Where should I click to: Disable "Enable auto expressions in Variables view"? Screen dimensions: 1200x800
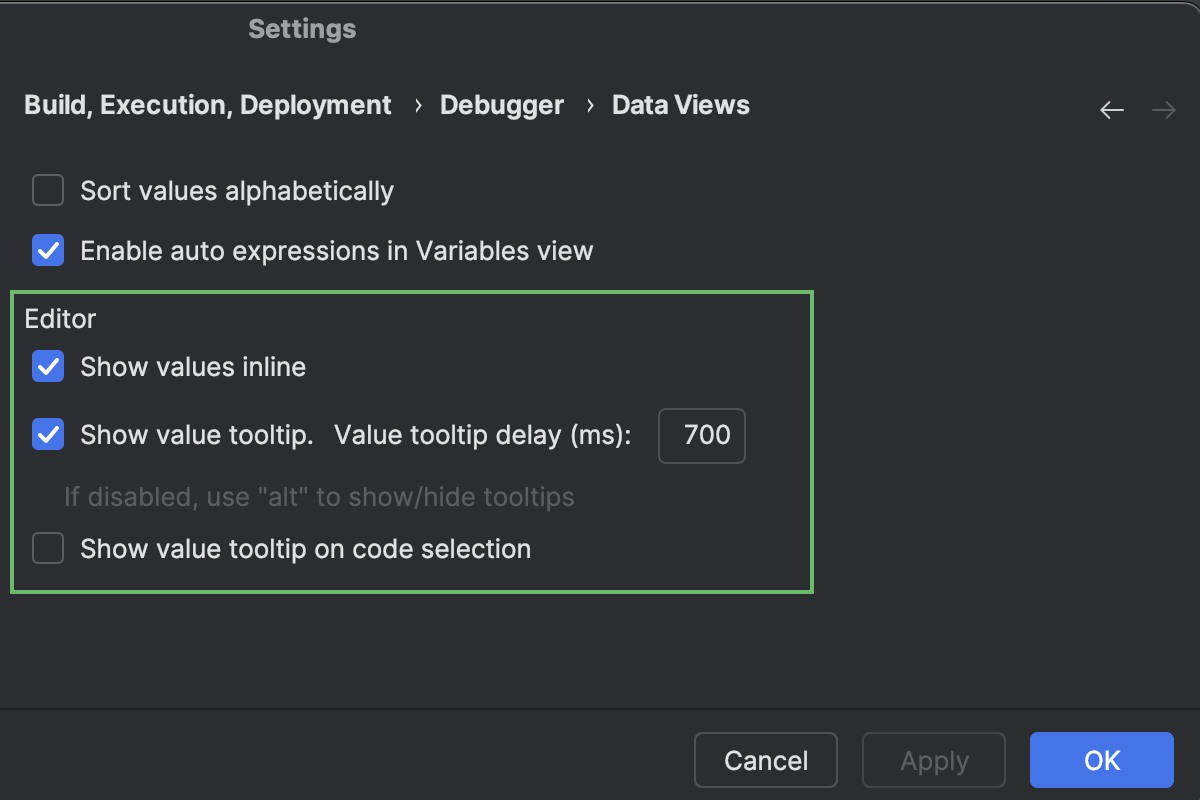pos(47,250)
